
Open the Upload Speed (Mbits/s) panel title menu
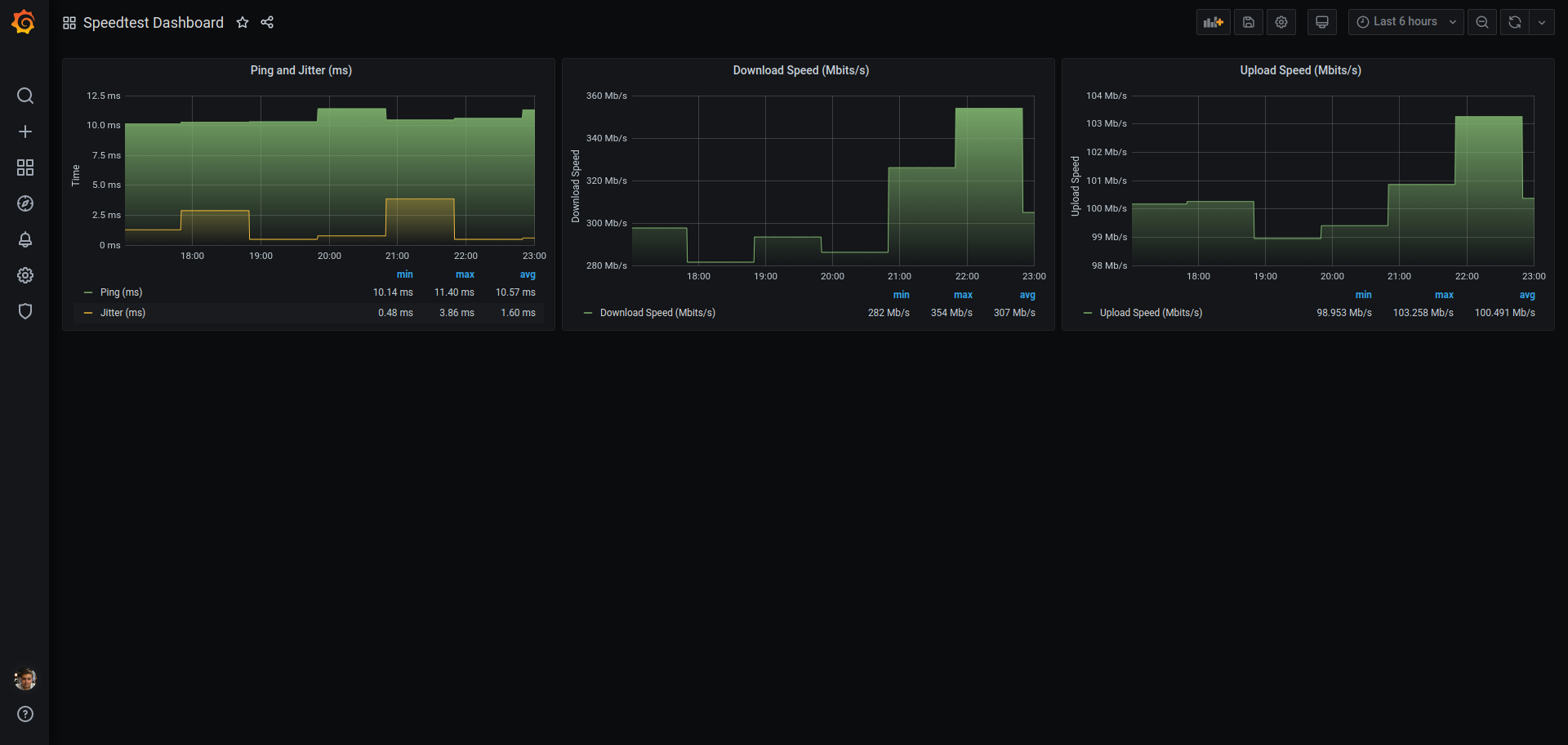tap(1300, 70)
